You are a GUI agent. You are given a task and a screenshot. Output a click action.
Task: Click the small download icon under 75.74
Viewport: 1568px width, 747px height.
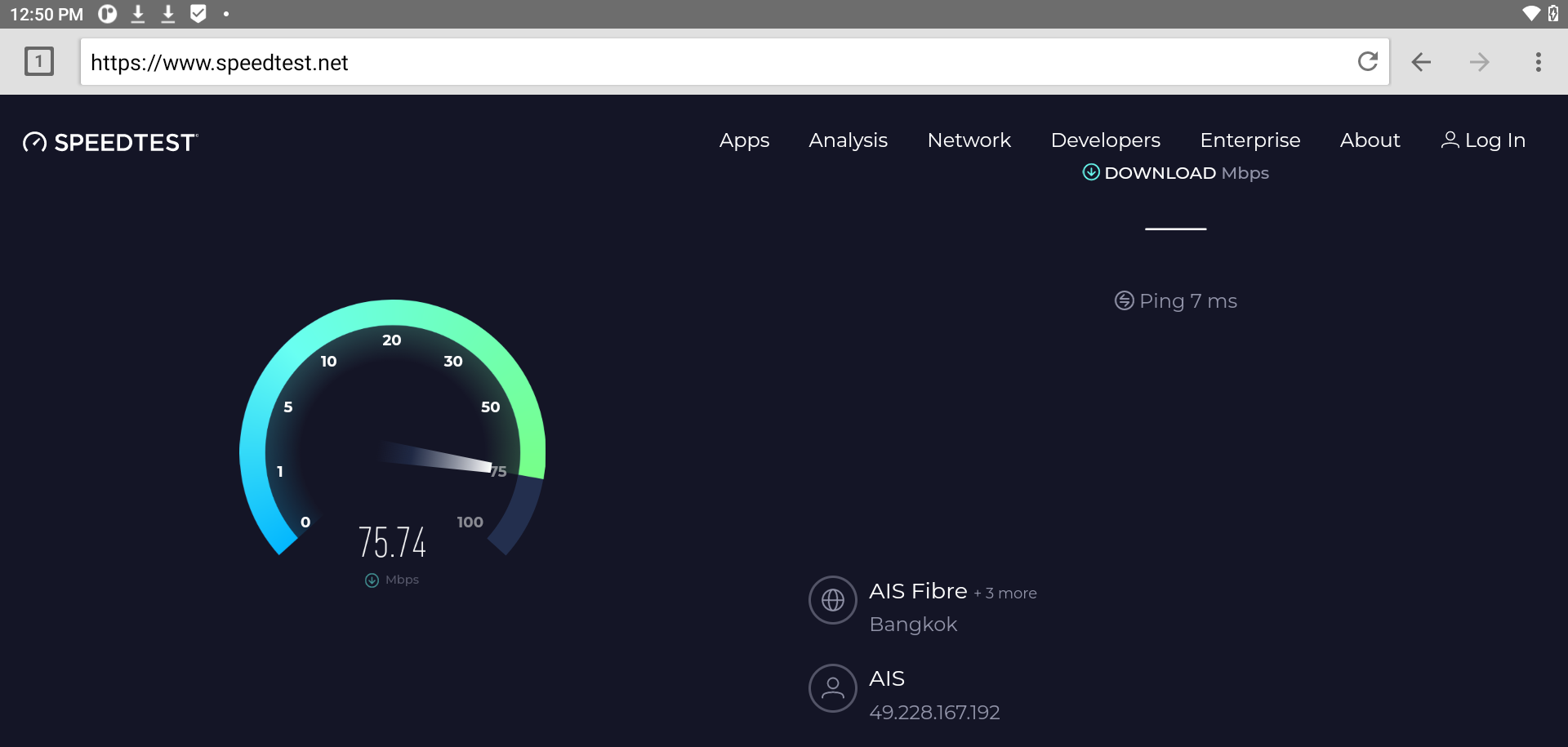[x=372, y=580]
